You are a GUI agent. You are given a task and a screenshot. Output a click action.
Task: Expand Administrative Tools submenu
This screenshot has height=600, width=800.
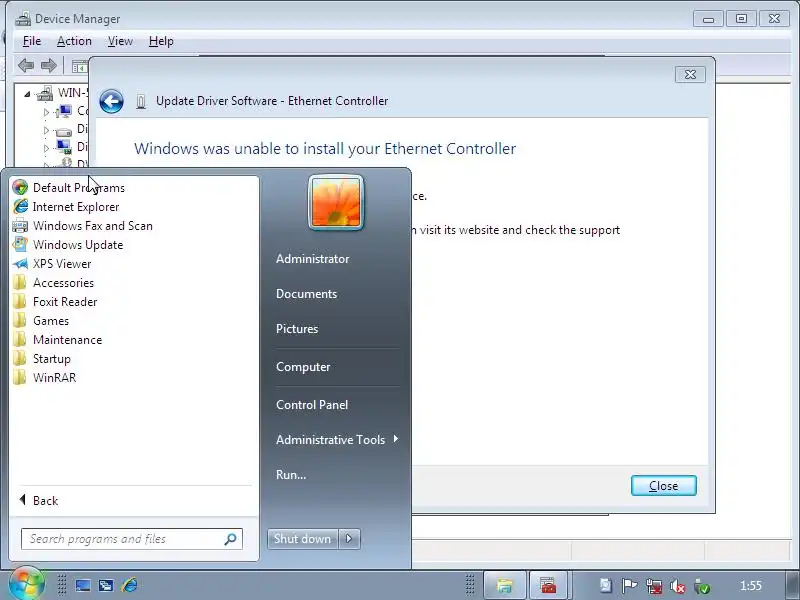pos(337,439)
